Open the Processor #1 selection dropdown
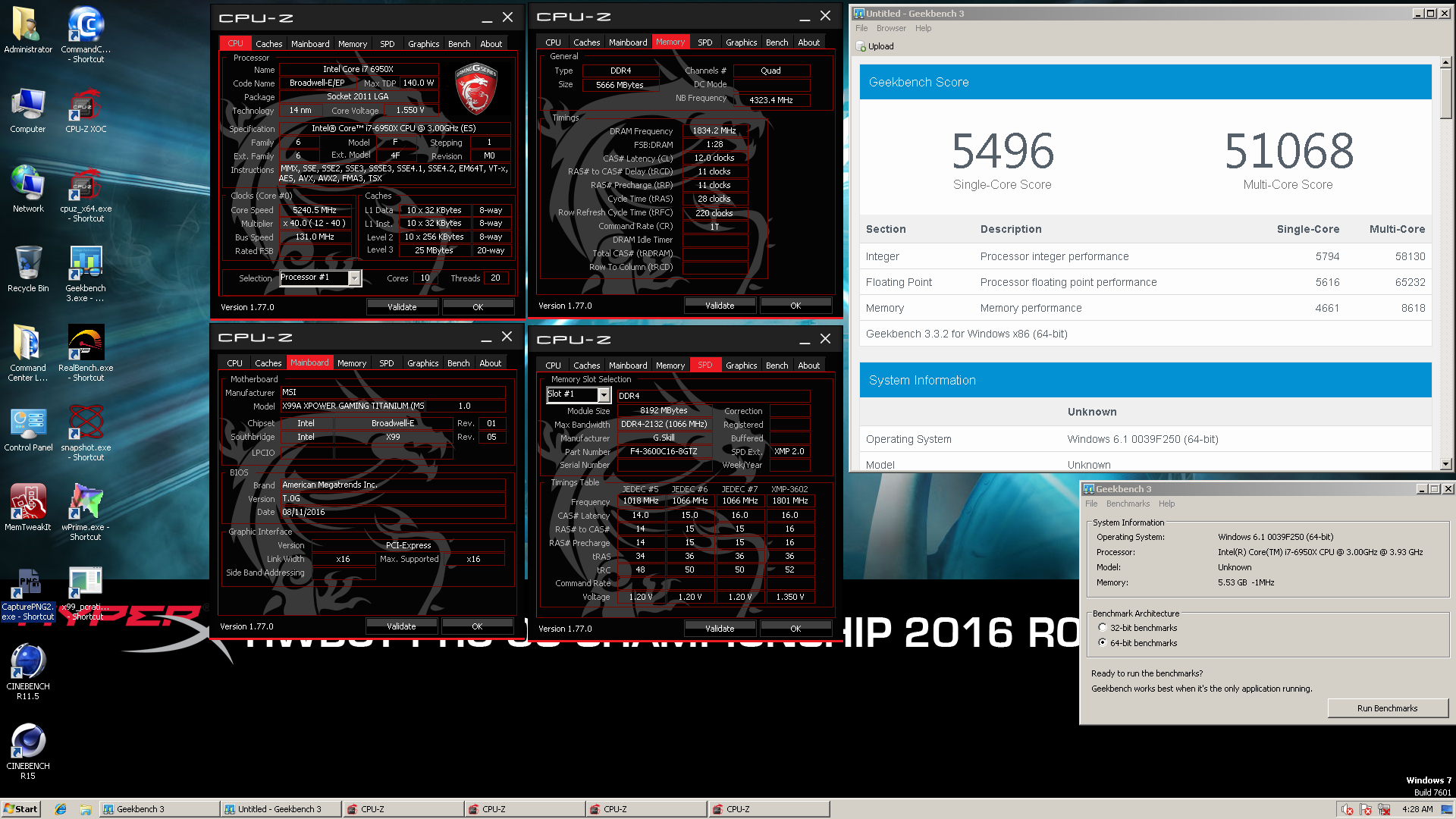Image resolution: width=1456 pixels, height=819 pixels. [354, 278]
